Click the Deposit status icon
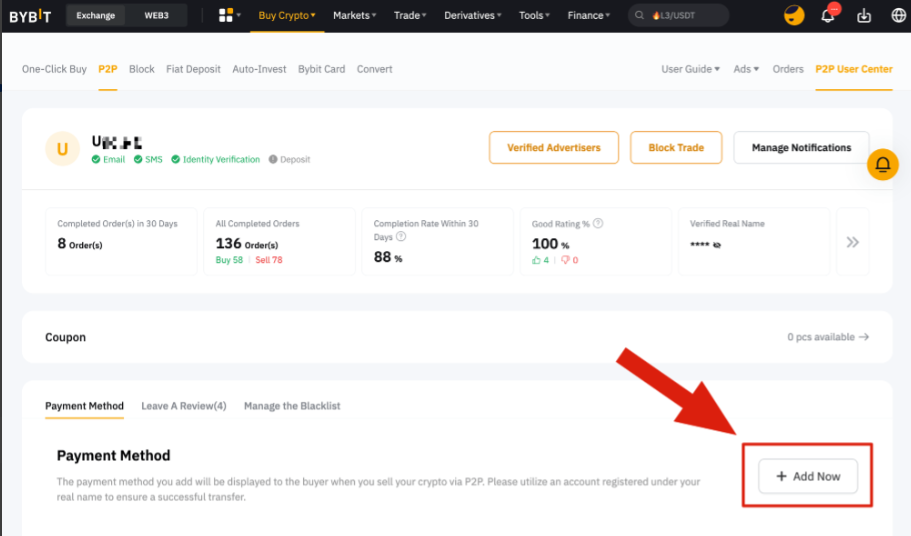Image resolution: width=911 pixels, height=536 pixels. coord(273,159)
